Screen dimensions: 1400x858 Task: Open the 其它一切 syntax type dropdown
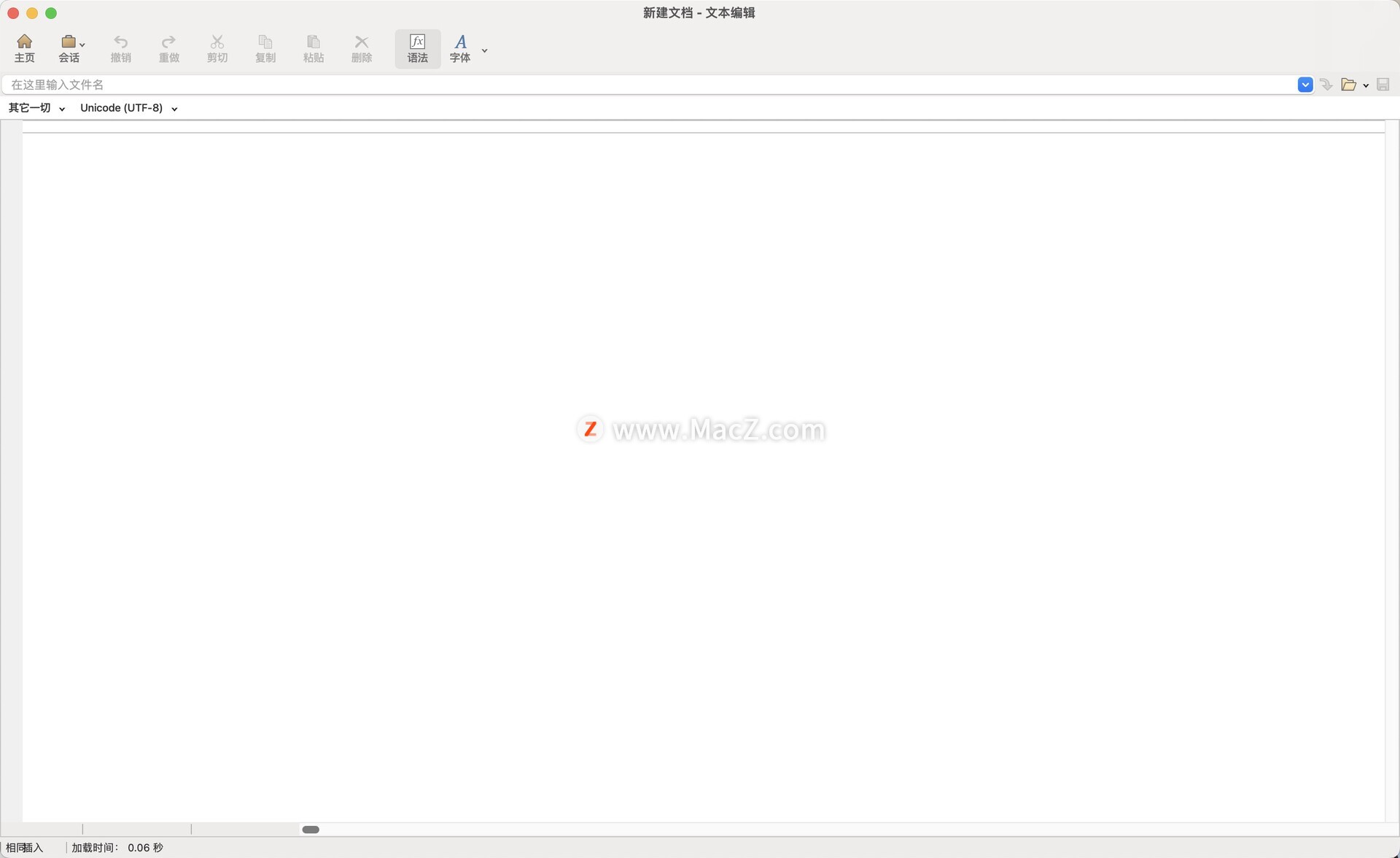point(36,108)
